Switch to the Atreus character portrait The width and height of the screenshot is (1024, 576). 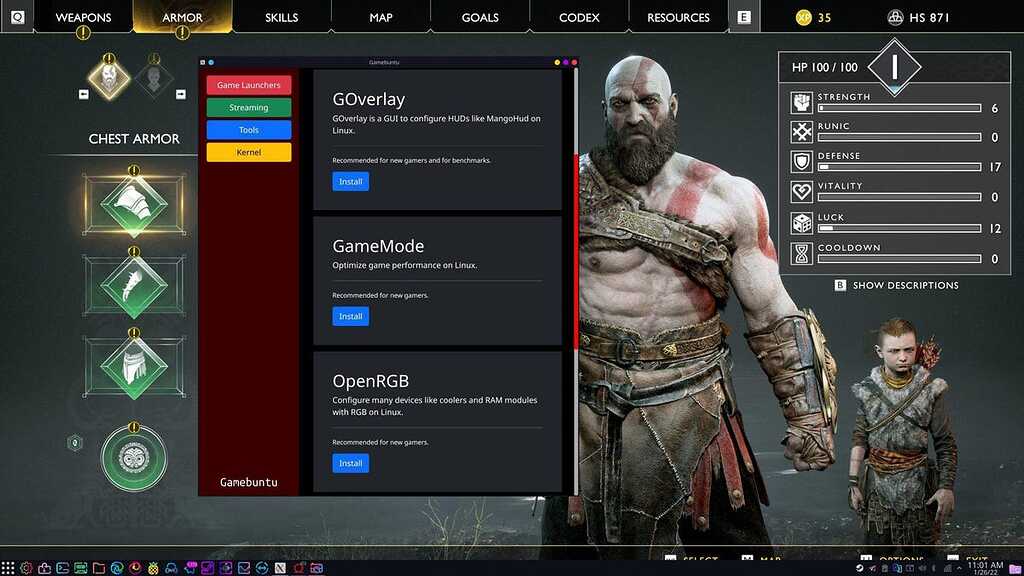pos(154,76)
